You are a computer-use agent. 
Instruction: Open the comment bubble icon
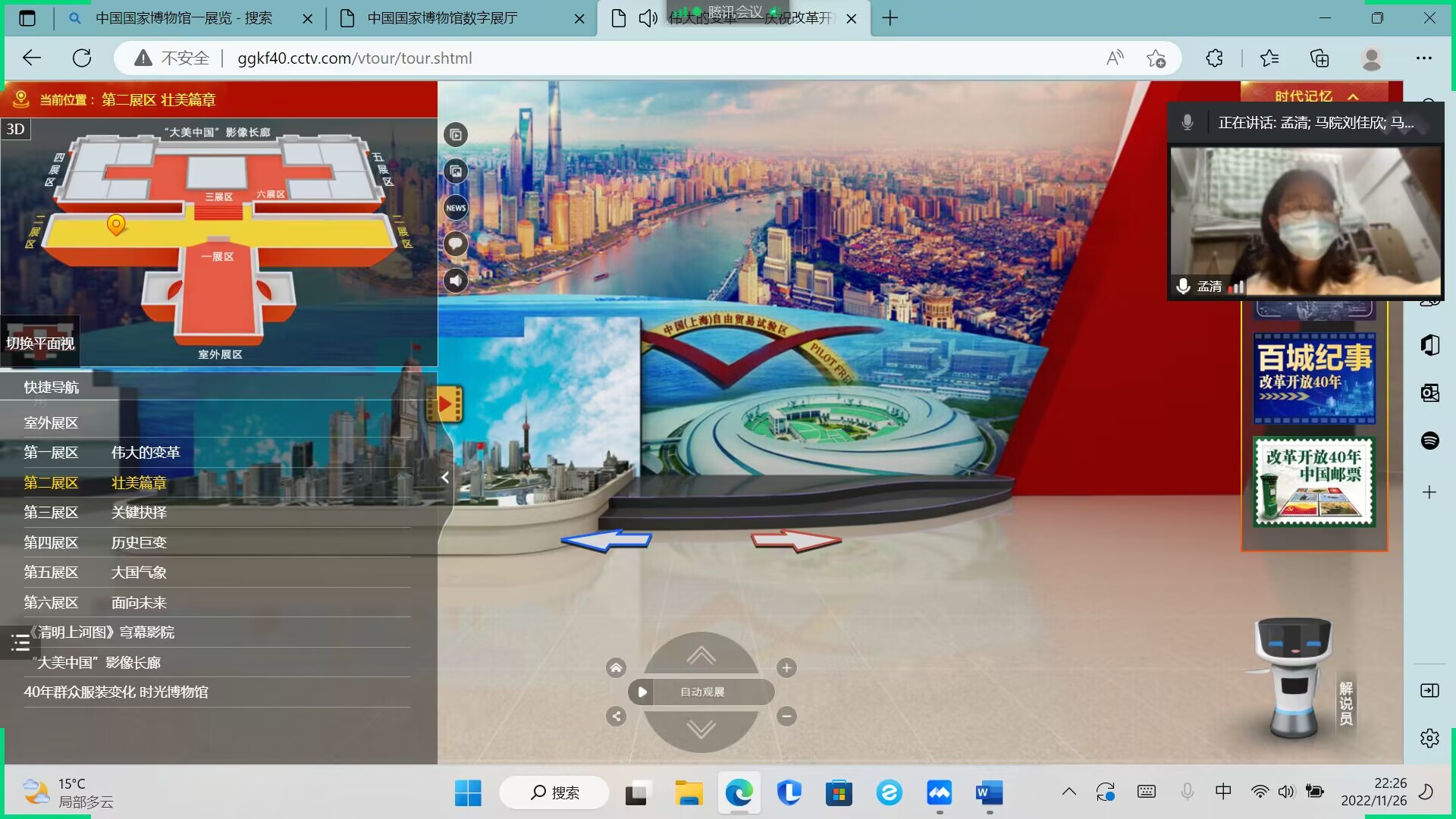pyautogui.click(x=456, y=244)
